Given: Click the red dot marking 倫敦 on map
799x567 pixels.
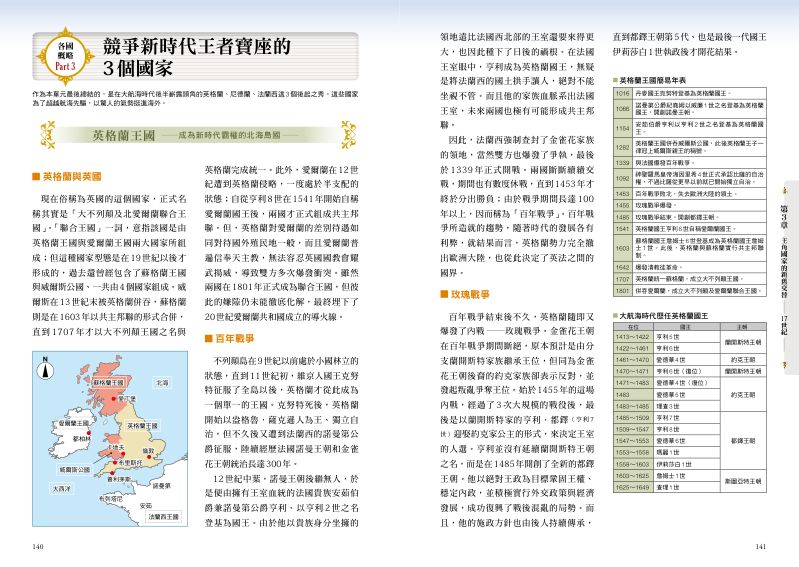Looking at the screenshot, I should click(x=149, y=457).
